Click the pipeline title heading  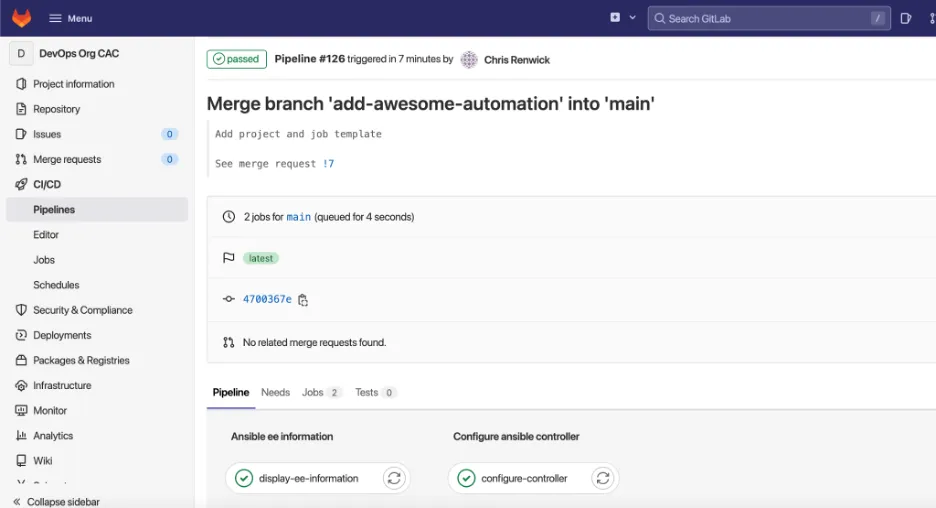click(430, 104)
